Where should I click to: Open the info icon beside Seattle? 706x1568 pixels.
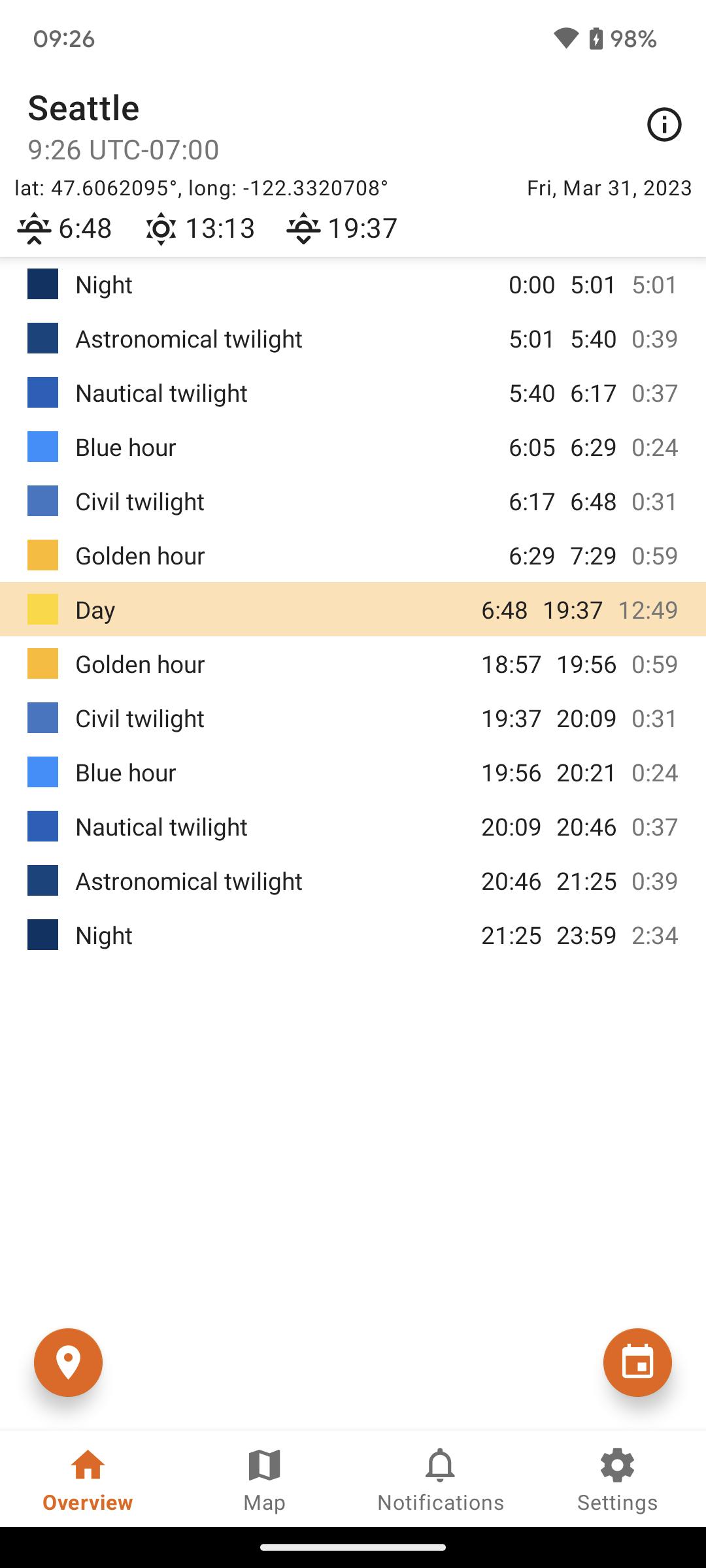664,124
